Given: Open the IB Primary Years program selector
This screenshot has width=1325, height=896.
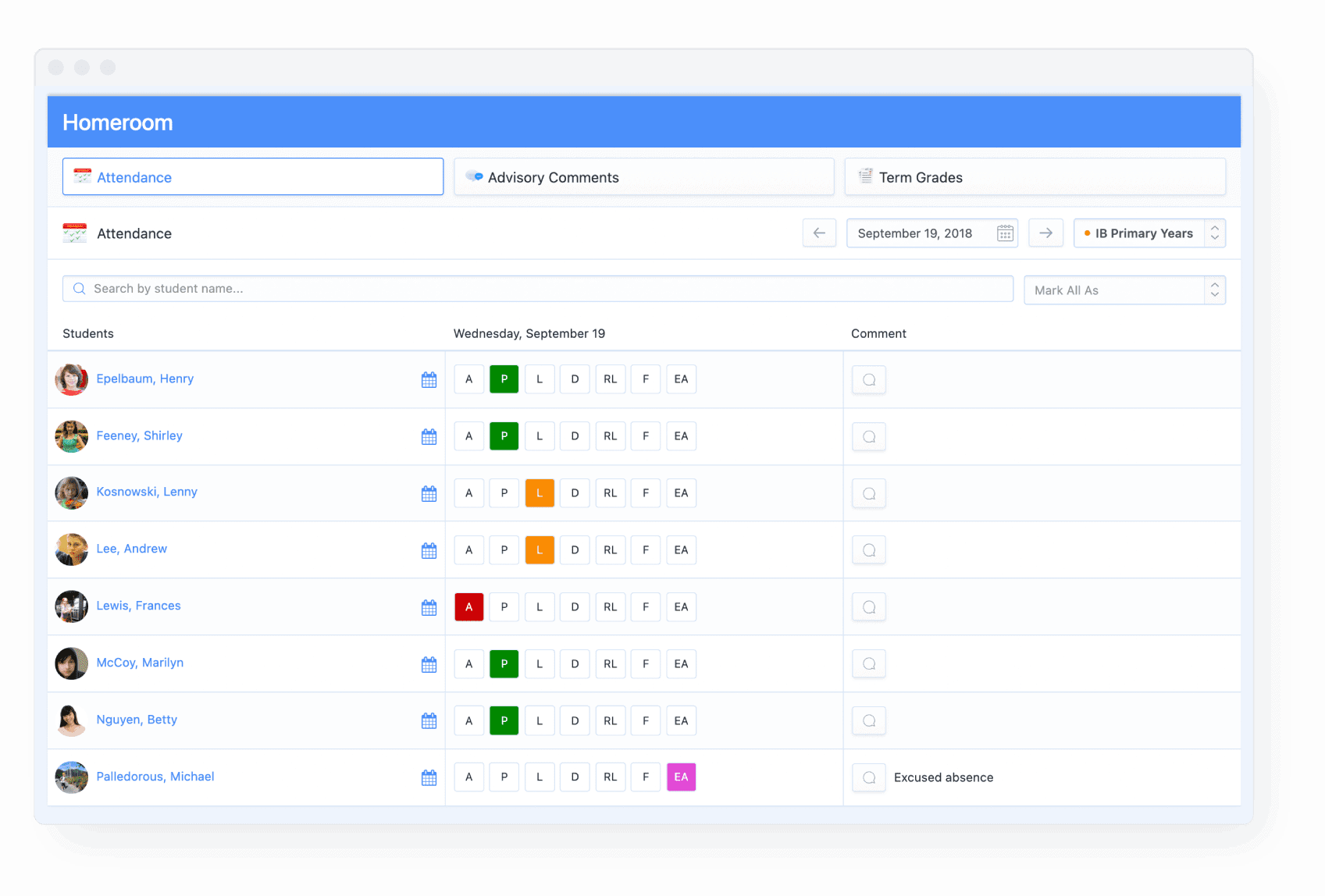Looking at the screenshot, I should [1149, 233].
